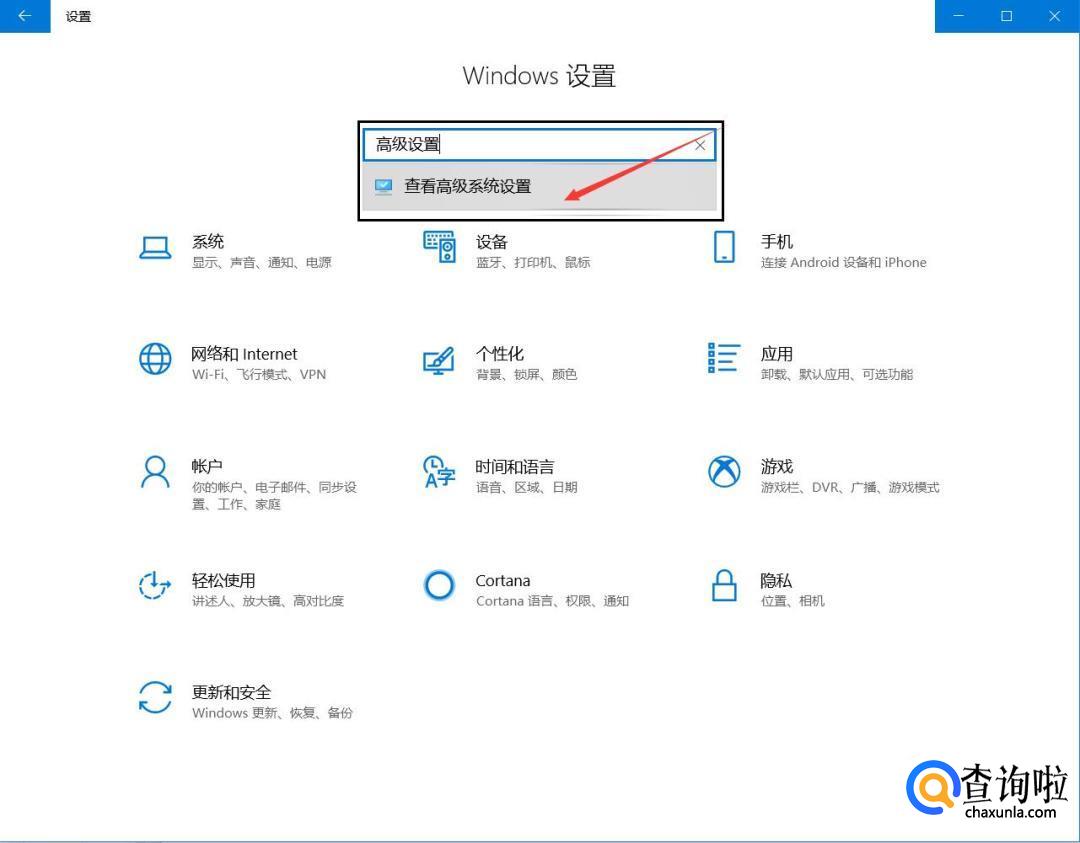Clear the search box with the X
Screen dimensions: 1080x843
tap(700, 145)
